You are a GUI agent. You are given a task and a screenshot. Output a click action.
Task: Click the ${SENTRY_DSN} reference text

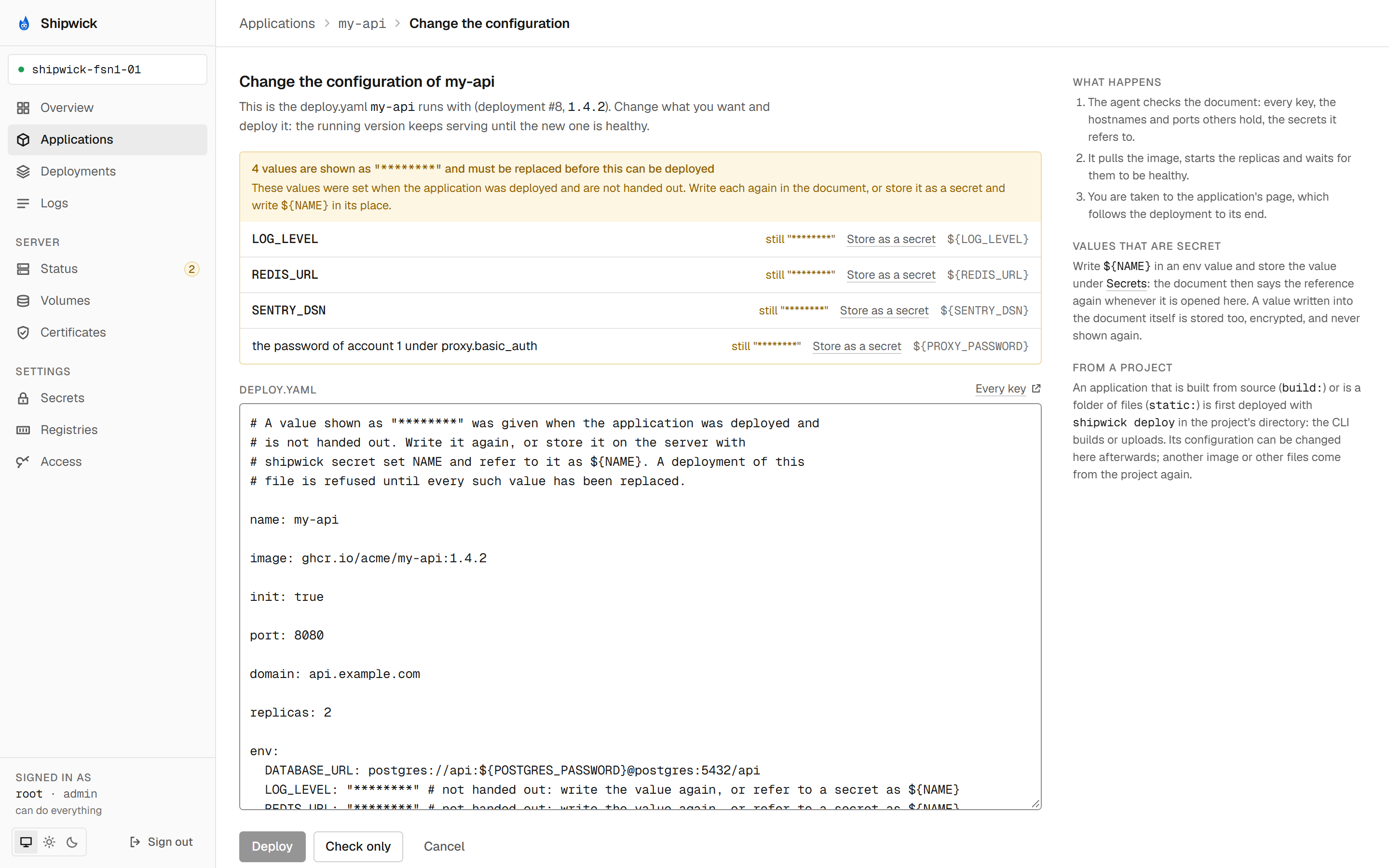(x=984, y=311)
